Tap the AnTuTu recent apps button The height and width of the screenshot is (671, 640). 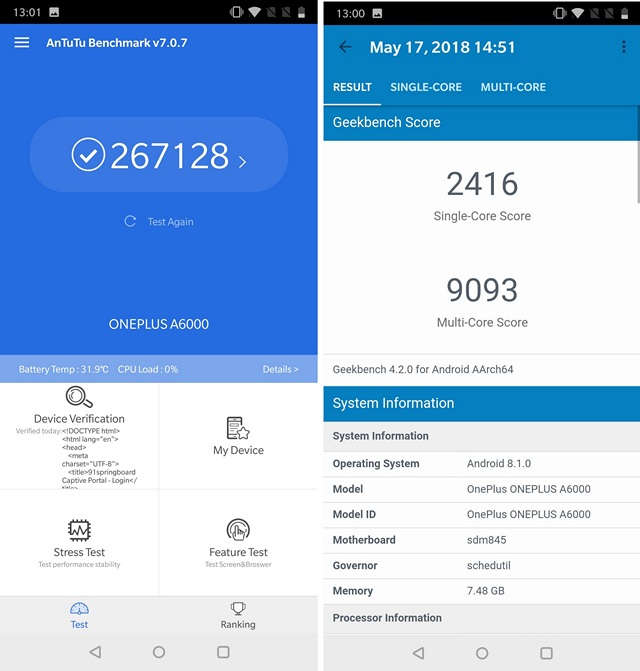[223, 652]
